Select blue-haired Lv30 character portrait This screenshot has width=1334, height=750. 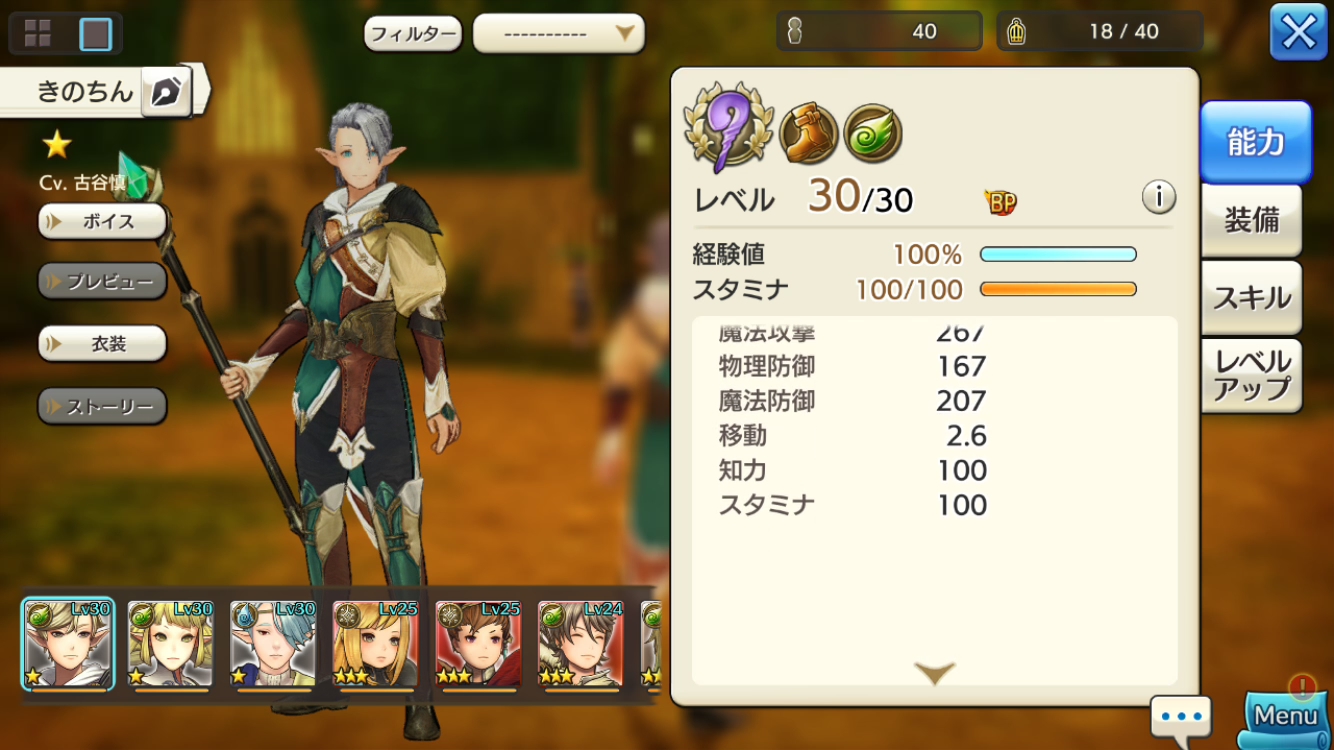[273, 644]
